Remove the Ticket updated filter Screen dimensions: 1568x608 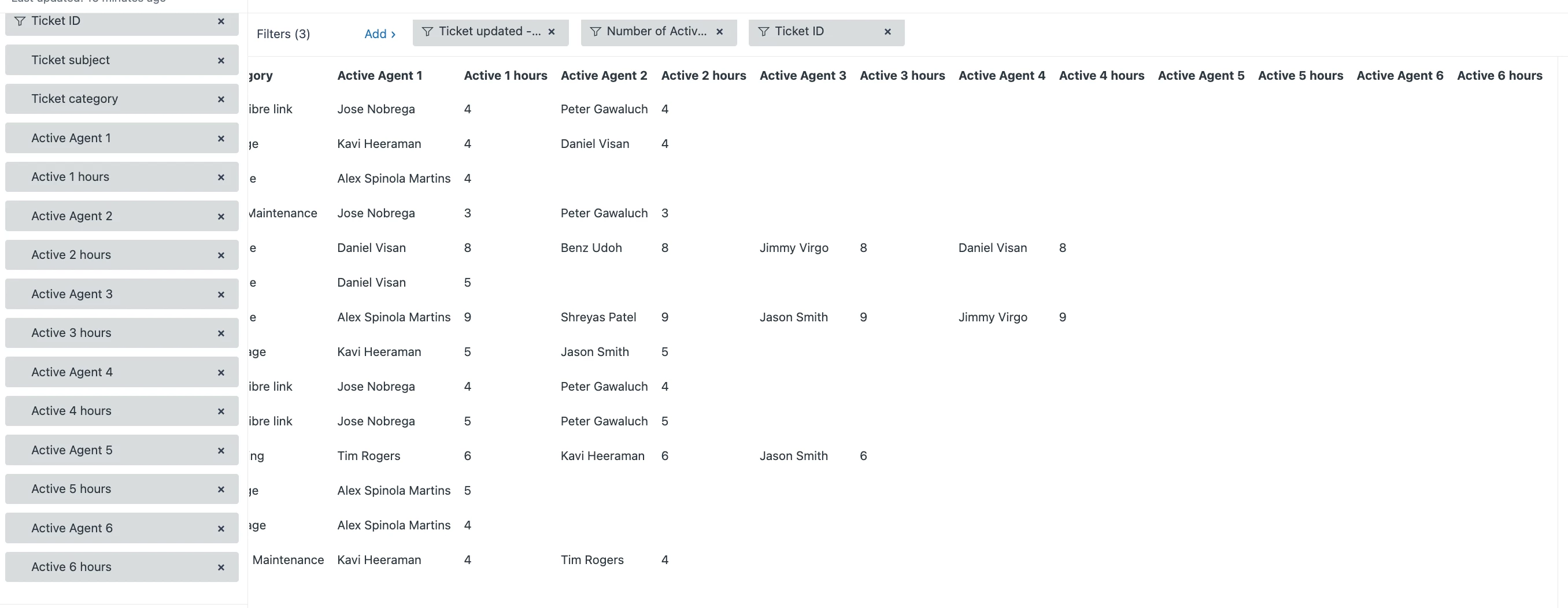click(552, 32)
